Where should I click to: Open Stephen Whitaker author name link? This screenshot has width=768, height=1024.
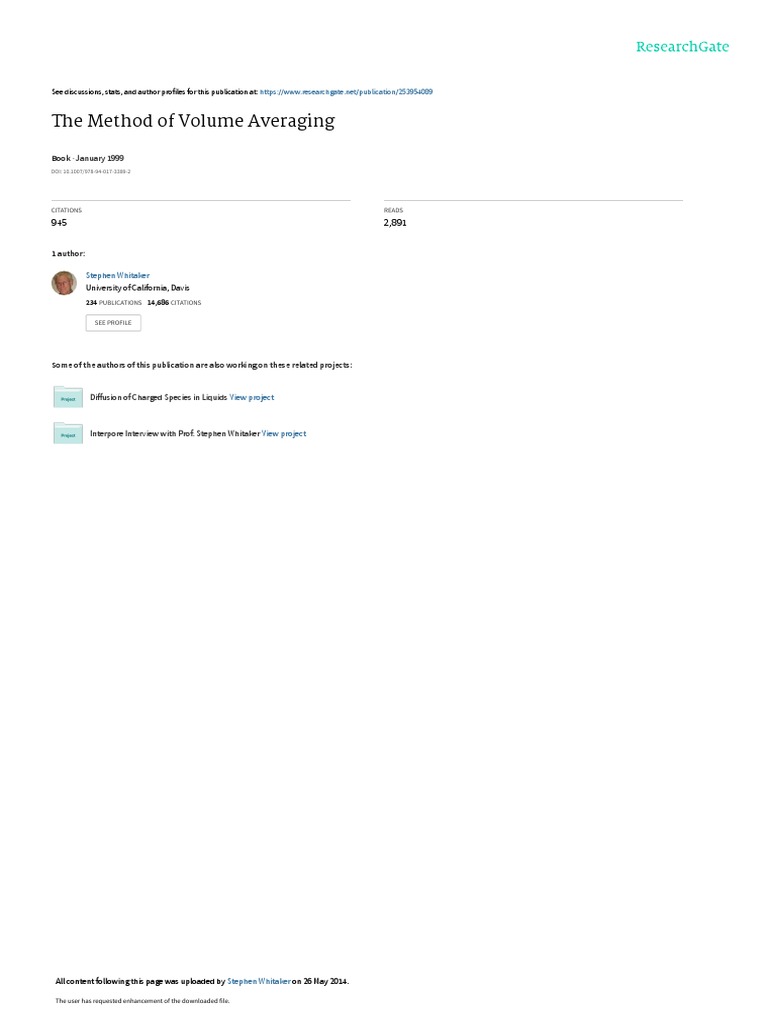(x=118, y=276)
